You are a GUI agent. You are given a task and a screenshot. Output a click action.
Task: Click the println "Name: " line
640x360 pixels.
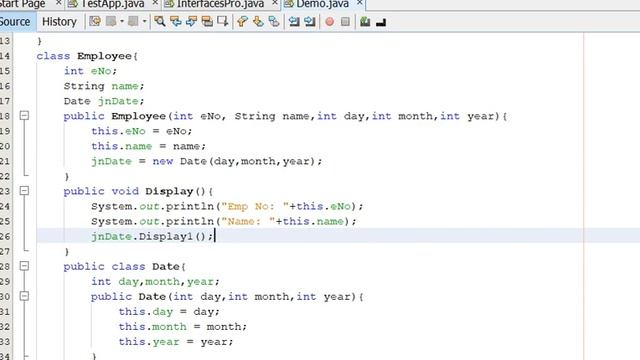(x=224, y=221)
